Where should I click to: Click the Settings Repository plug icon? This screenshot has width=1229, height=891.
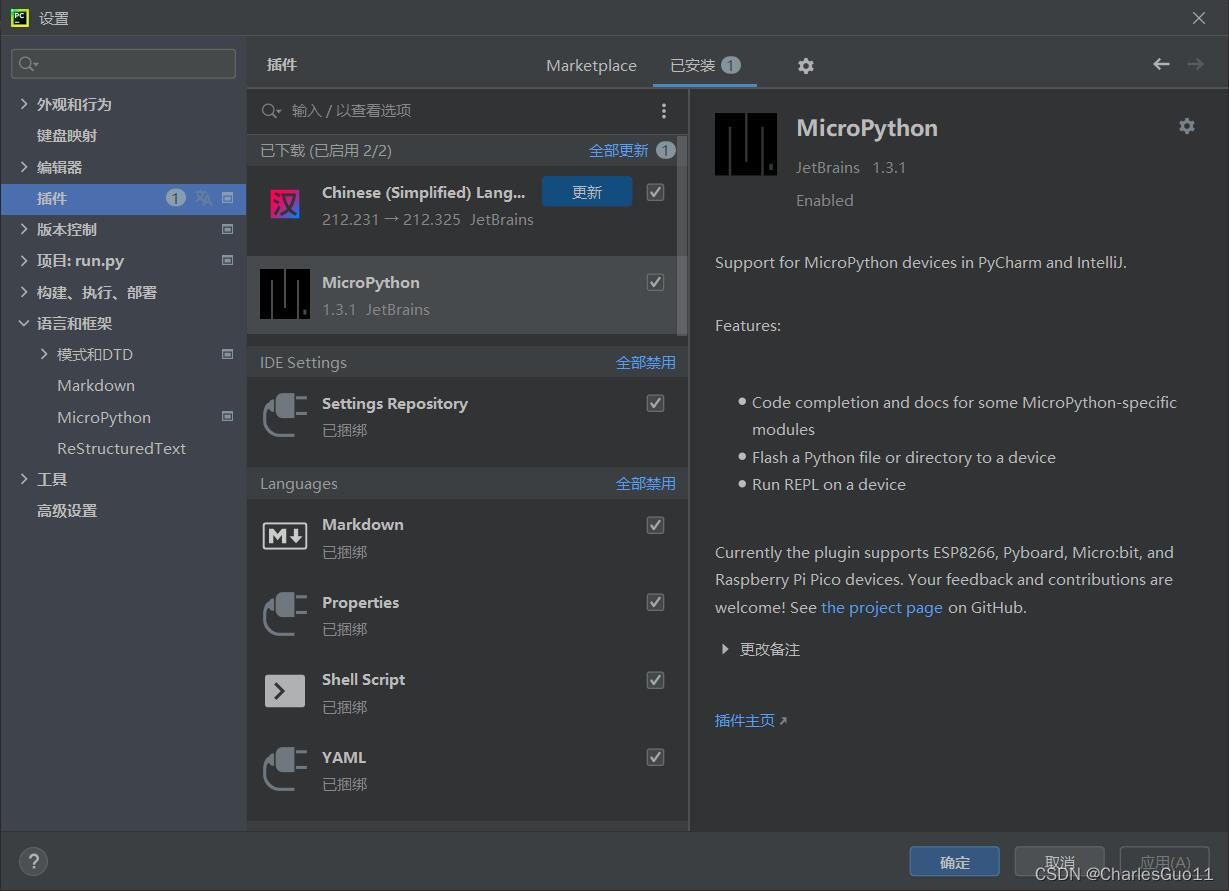285,416
